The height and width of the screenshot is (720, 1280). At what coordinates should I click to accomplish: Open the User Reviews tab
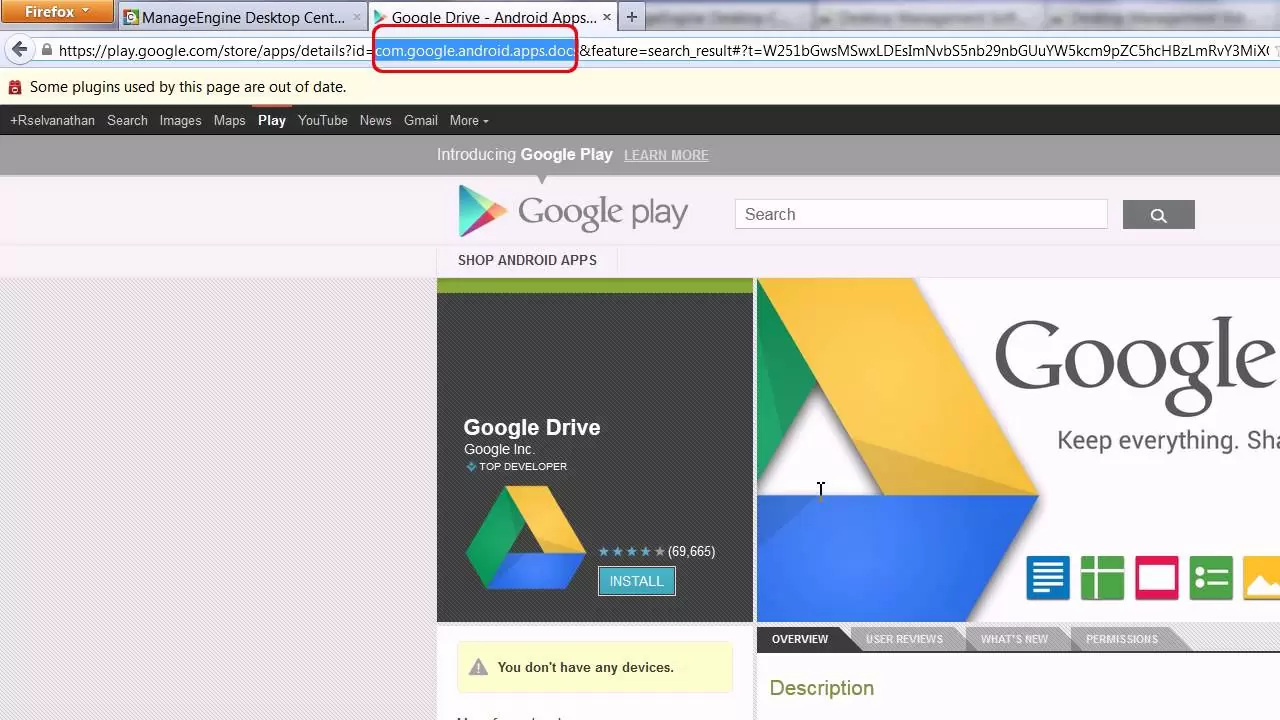(x=904, y=639)
